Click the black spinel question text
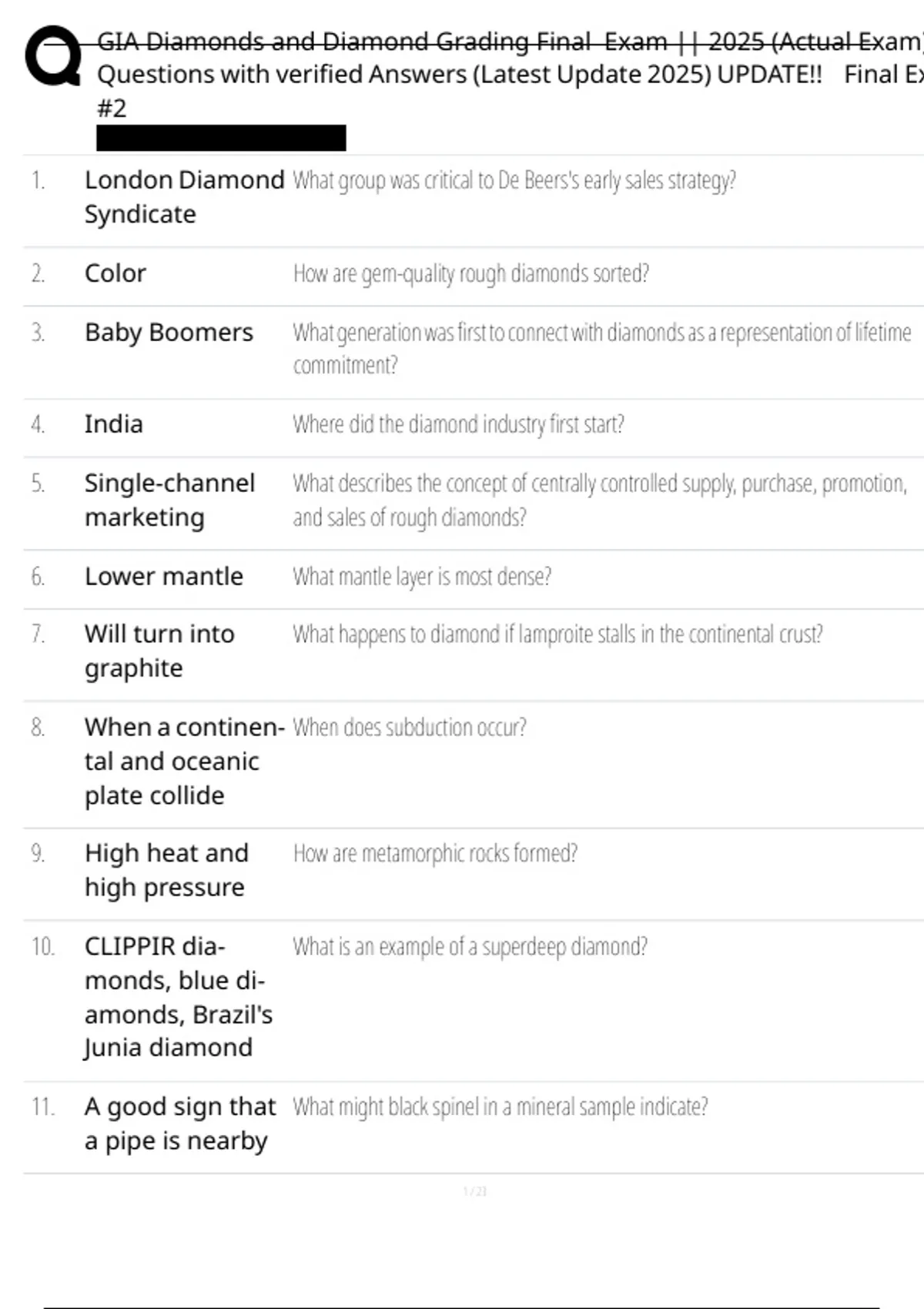Viewport: 924px width, 1309px height. click(x=500, y=1107)
